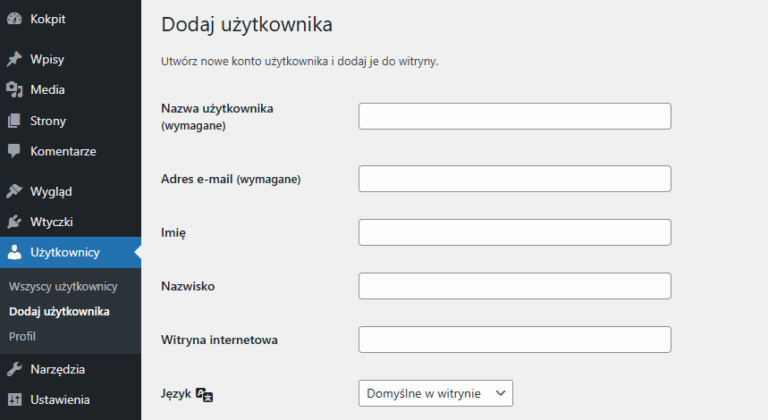Click the Strony pages icon

(x=14, y=121)
